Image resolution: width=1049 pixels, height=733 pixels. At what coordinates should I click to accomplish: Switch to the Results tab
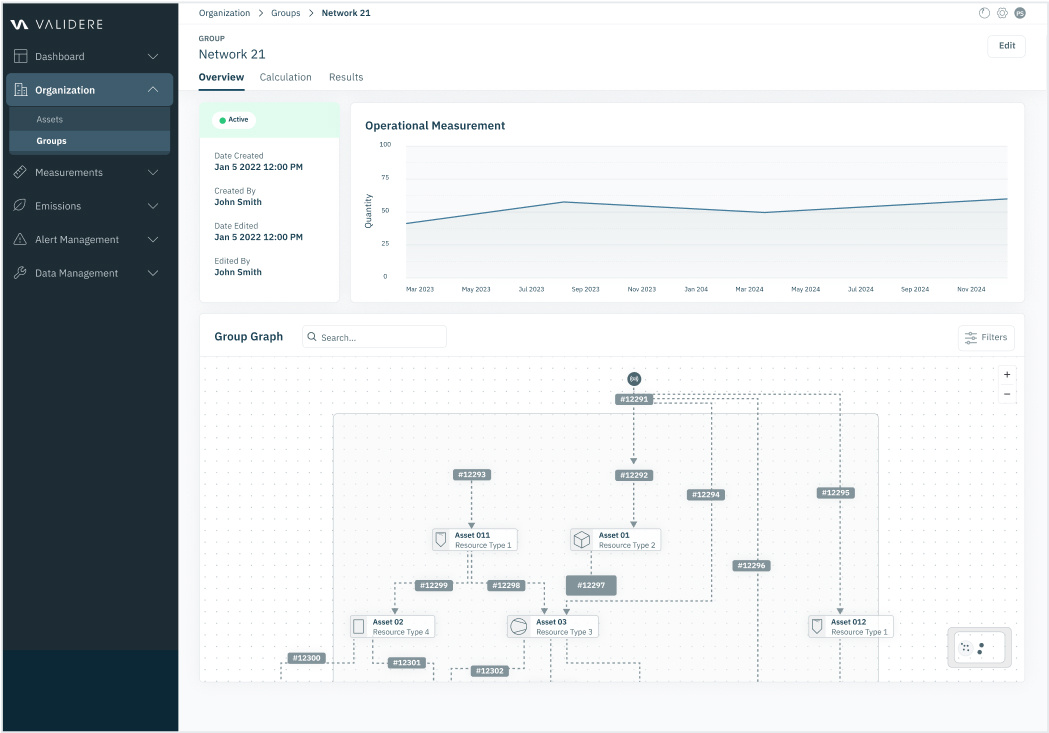coord(346,77)
